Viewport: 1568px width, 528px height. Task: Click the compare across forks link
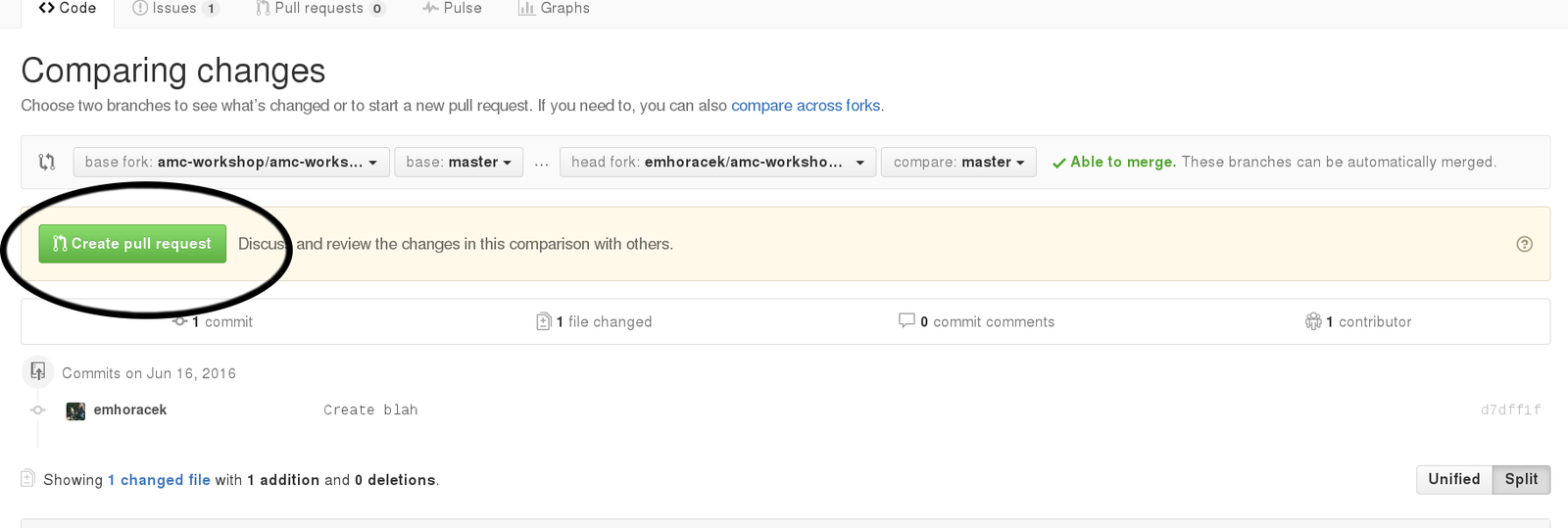(806, 105)
